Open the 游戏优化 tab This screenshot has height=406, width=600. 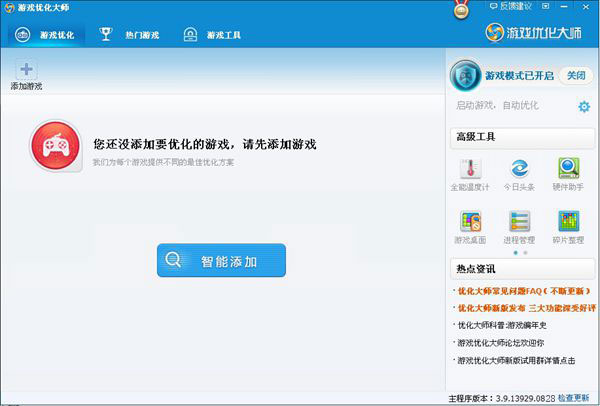(x=45, y=35)
